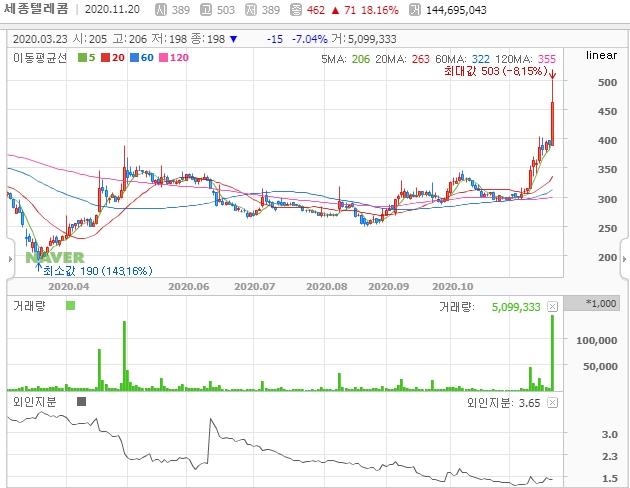Click the 이동평균선 legend label

[40, 58]
